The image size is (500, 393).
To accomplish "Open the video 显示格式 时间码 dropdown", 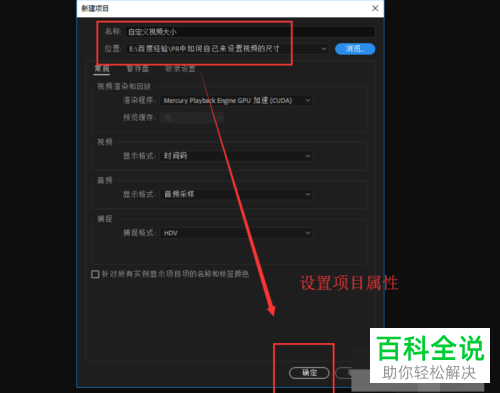I will click(236, 156).
